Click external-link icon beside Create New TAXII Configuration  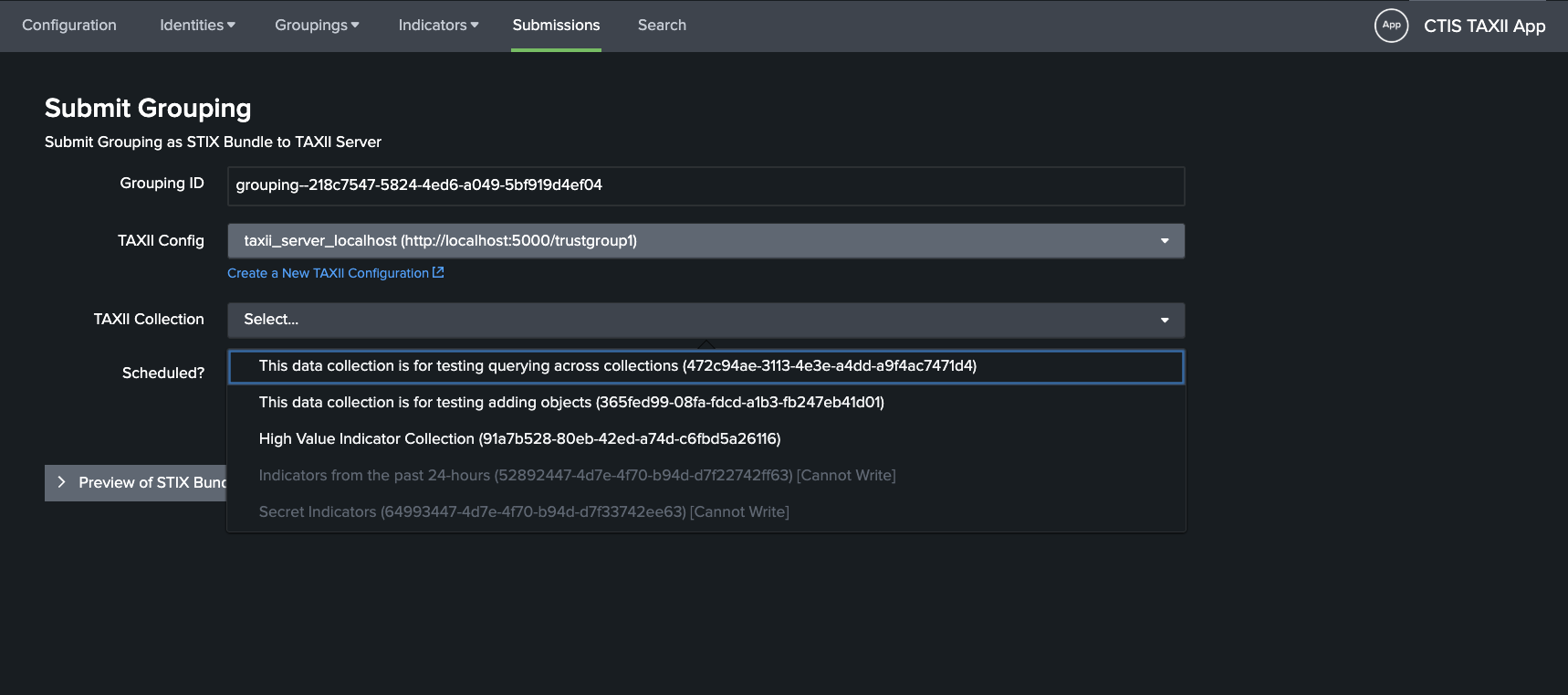click(438, 272)
